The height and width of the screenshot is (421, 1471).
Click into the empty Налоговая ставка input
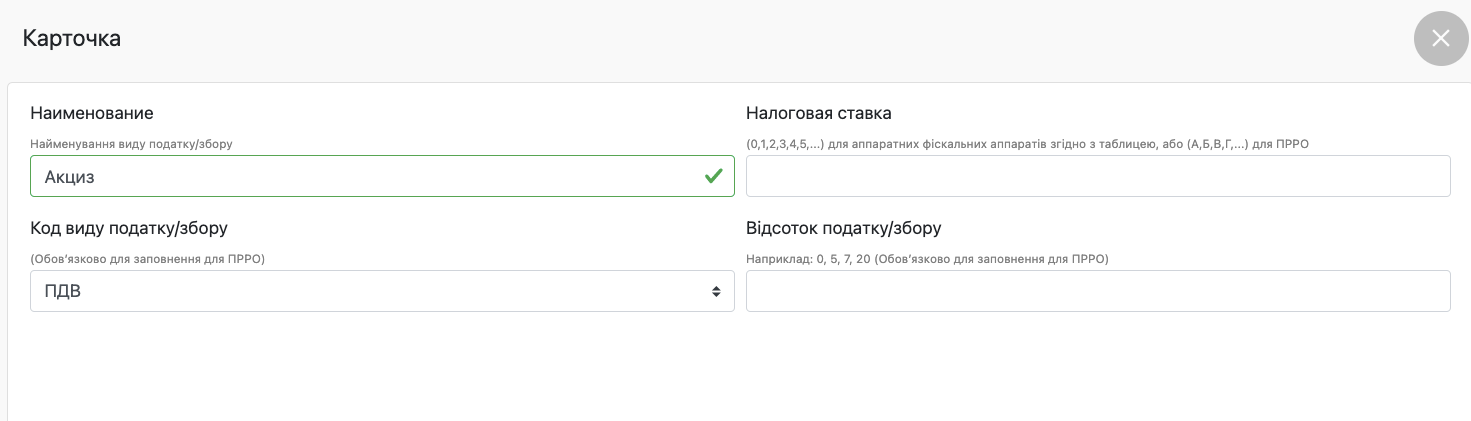pos(1097,176)
